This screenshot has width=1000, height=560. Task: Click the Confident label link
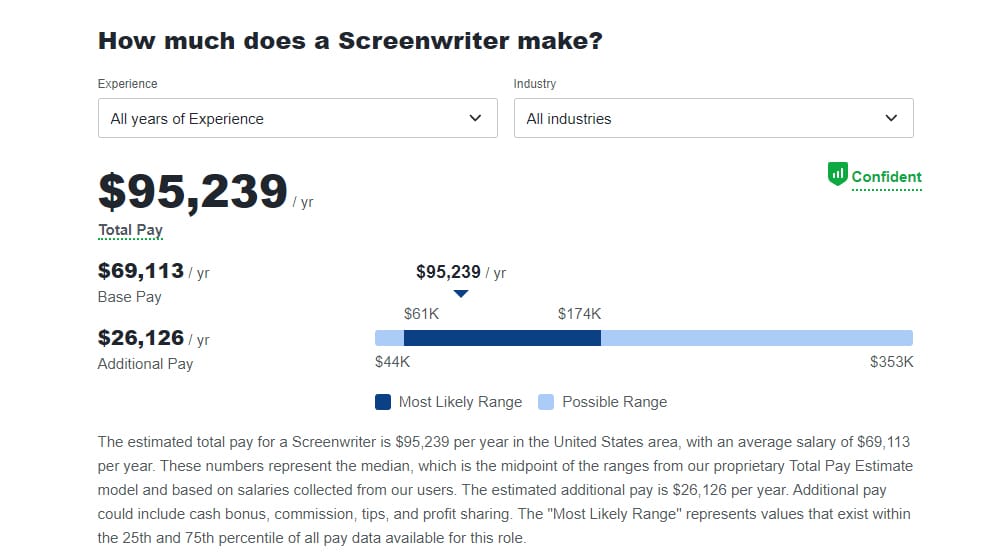click(886, 177)
